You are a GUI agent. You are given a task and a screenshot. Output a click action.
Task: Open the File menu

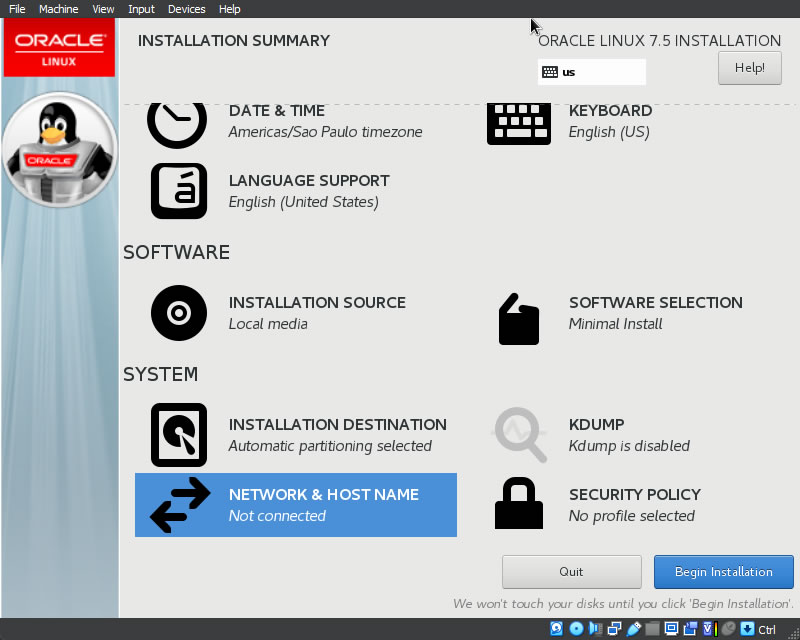pos(17,9)
